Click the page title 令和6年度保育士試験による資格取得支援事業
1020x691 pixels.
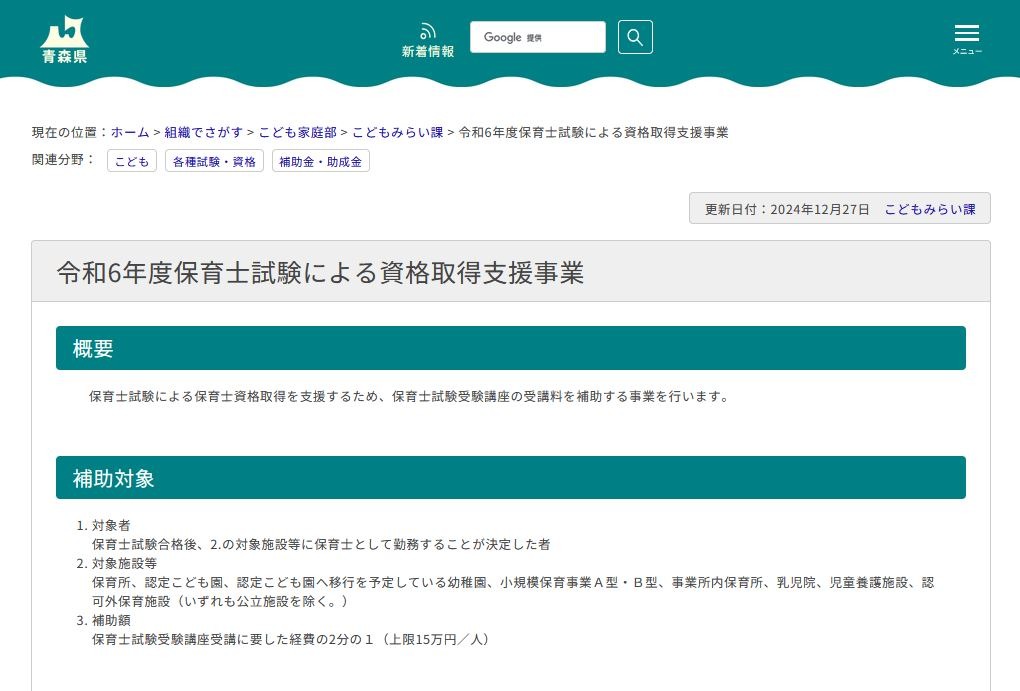(x=321, y=271)
